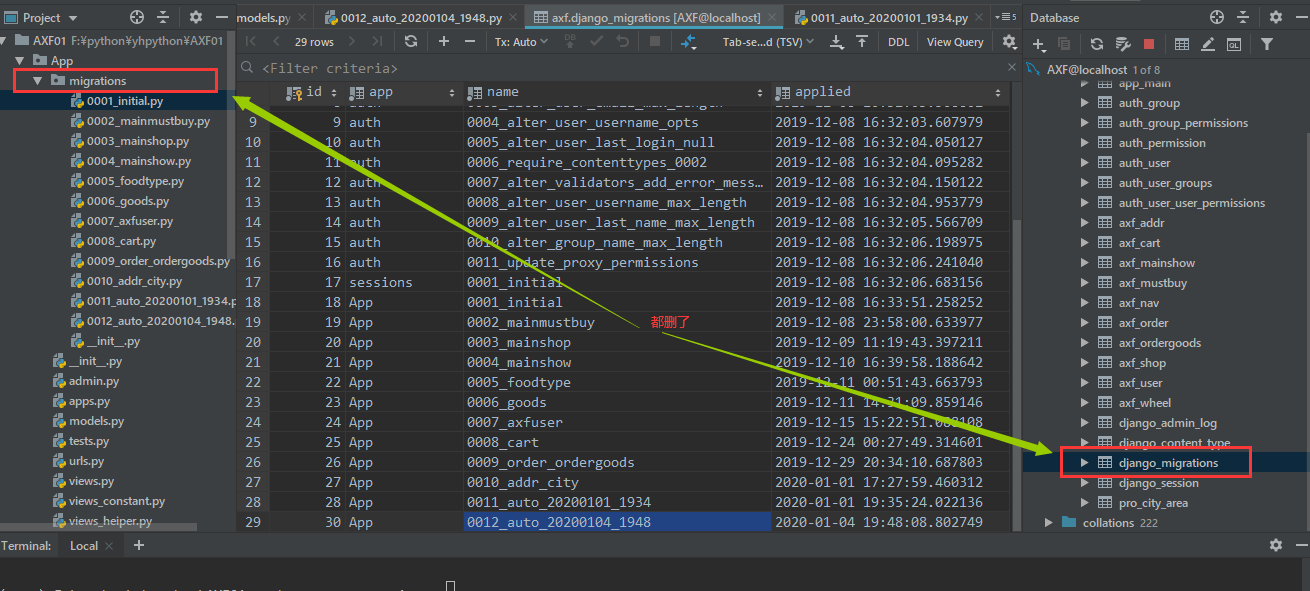
Task: Select the 0007_axfuser.py file
Action: 129,220
